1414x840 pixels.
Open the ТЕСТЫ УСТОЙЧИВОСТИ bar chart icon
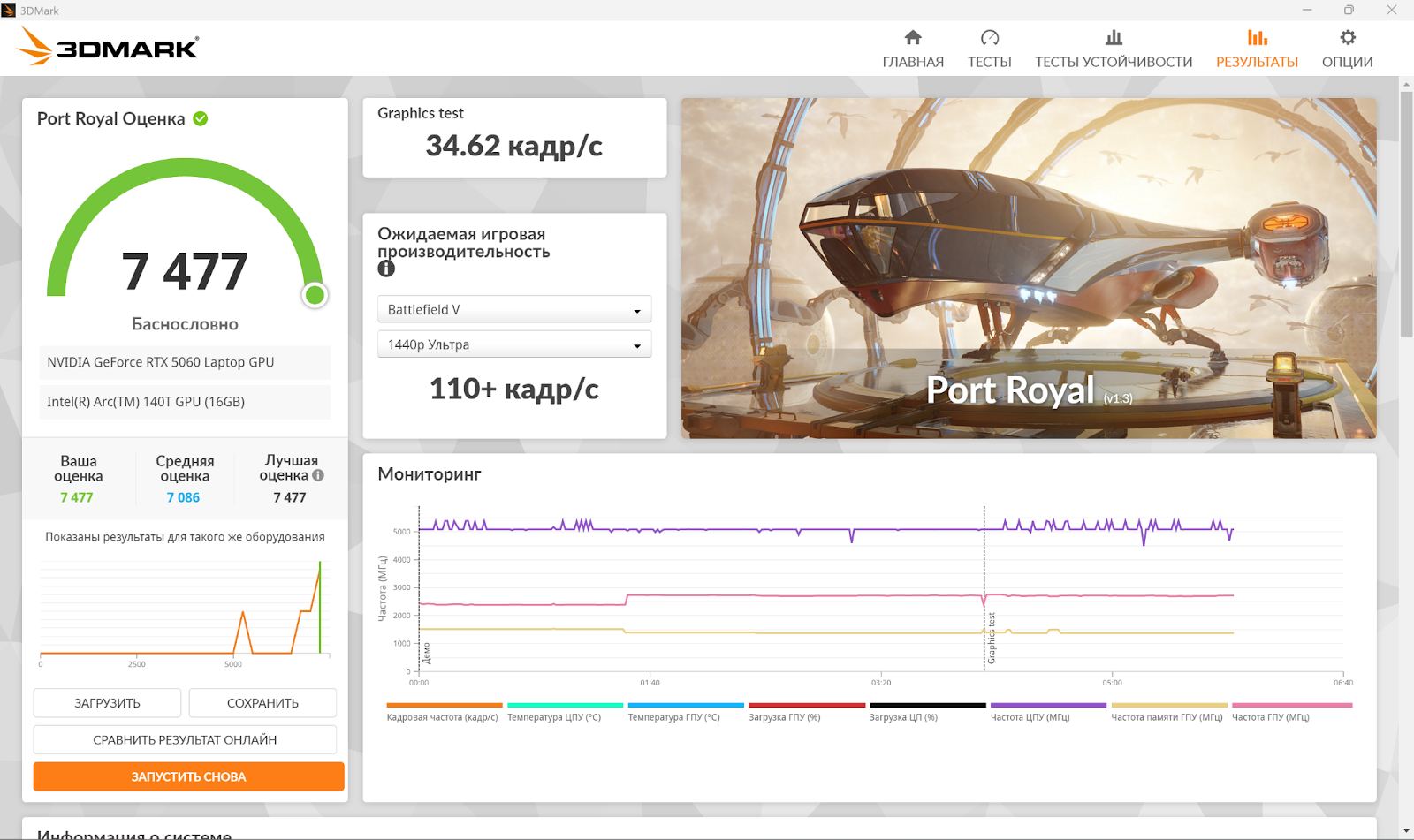point(1114,37)
